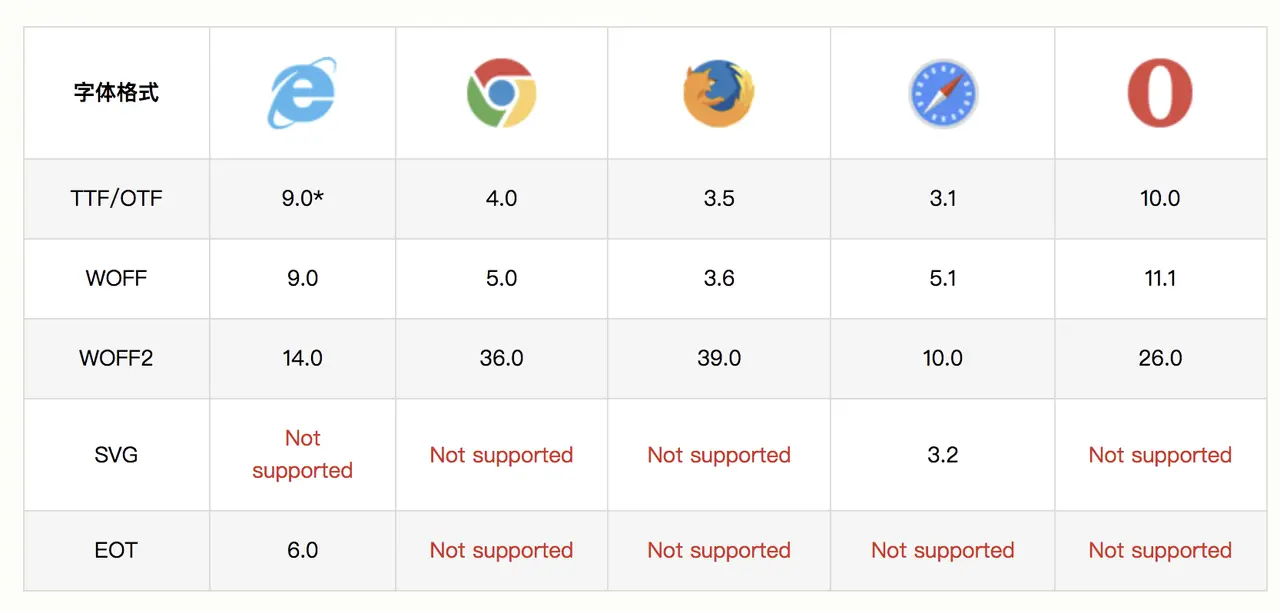
Task: Select the 字体格式 header cell
Action: click(x=116, y=93)
